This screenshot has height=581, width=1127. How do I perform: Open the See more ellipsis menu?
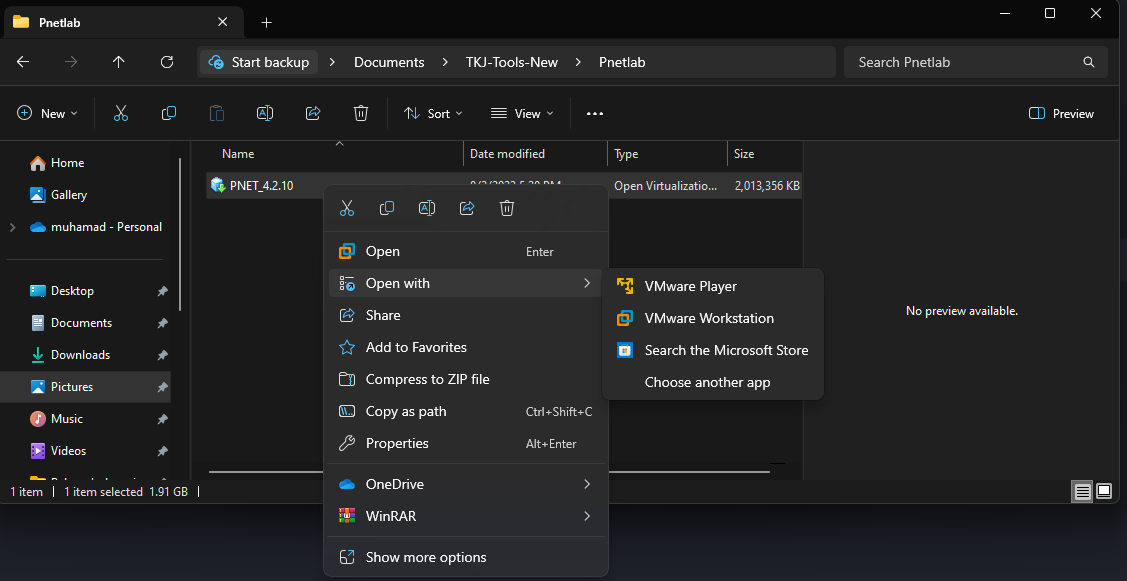click(594, 114)
